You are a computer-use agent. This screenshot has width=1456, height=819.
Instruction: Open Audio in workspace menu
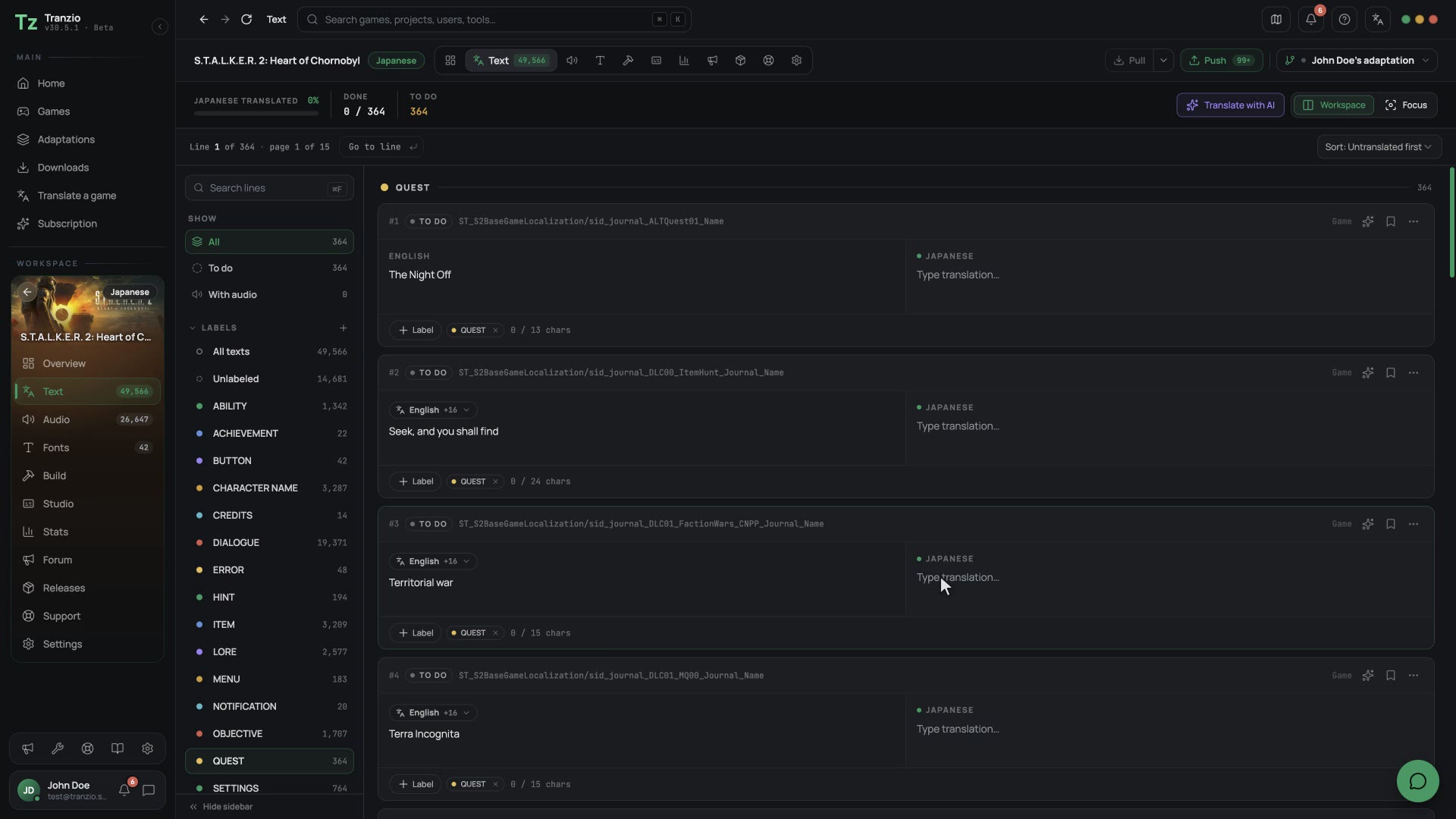click(87, 419)
